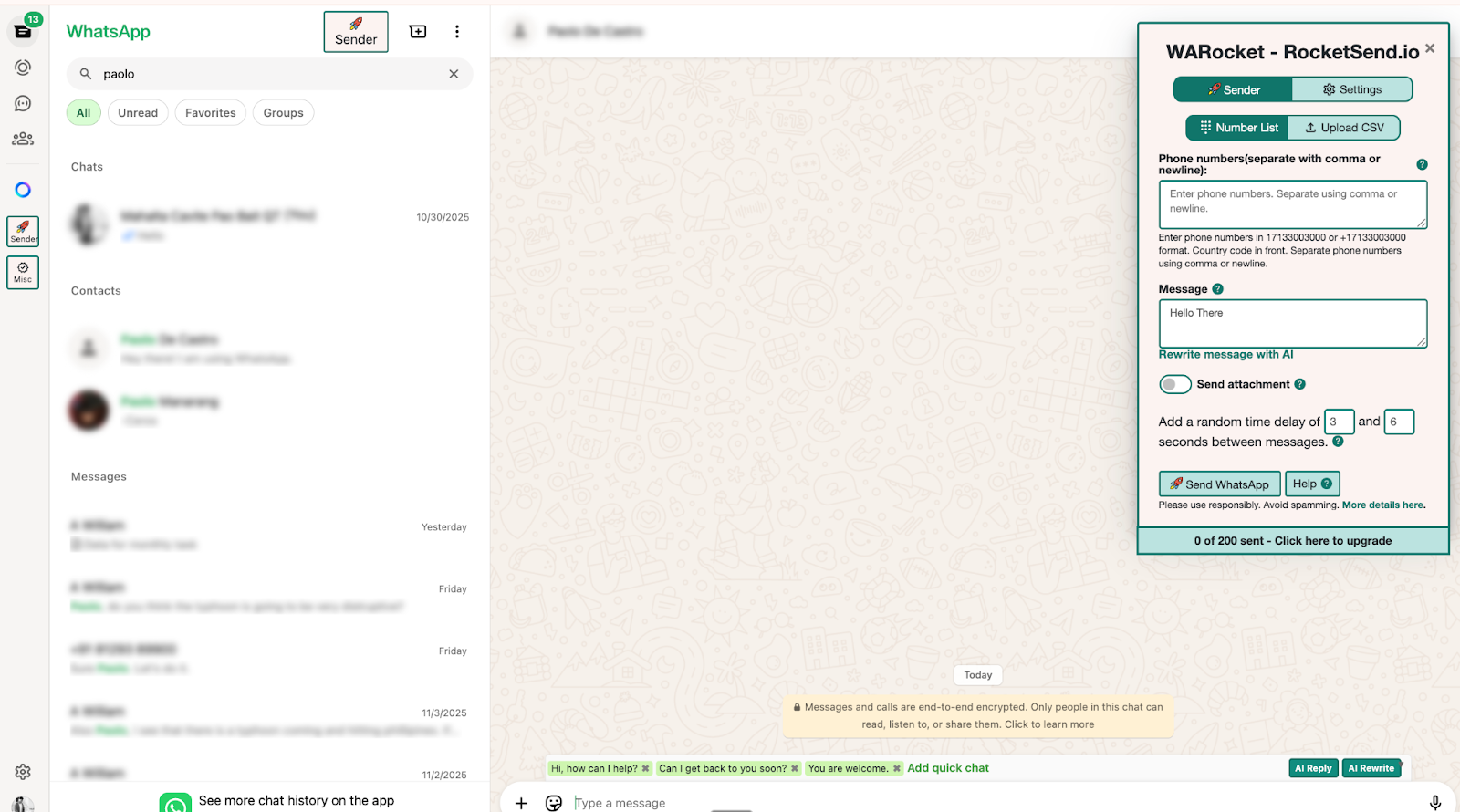Toggle the Send attachment switch
This screenshot has width=1460, height=812.
point(1175,384)
